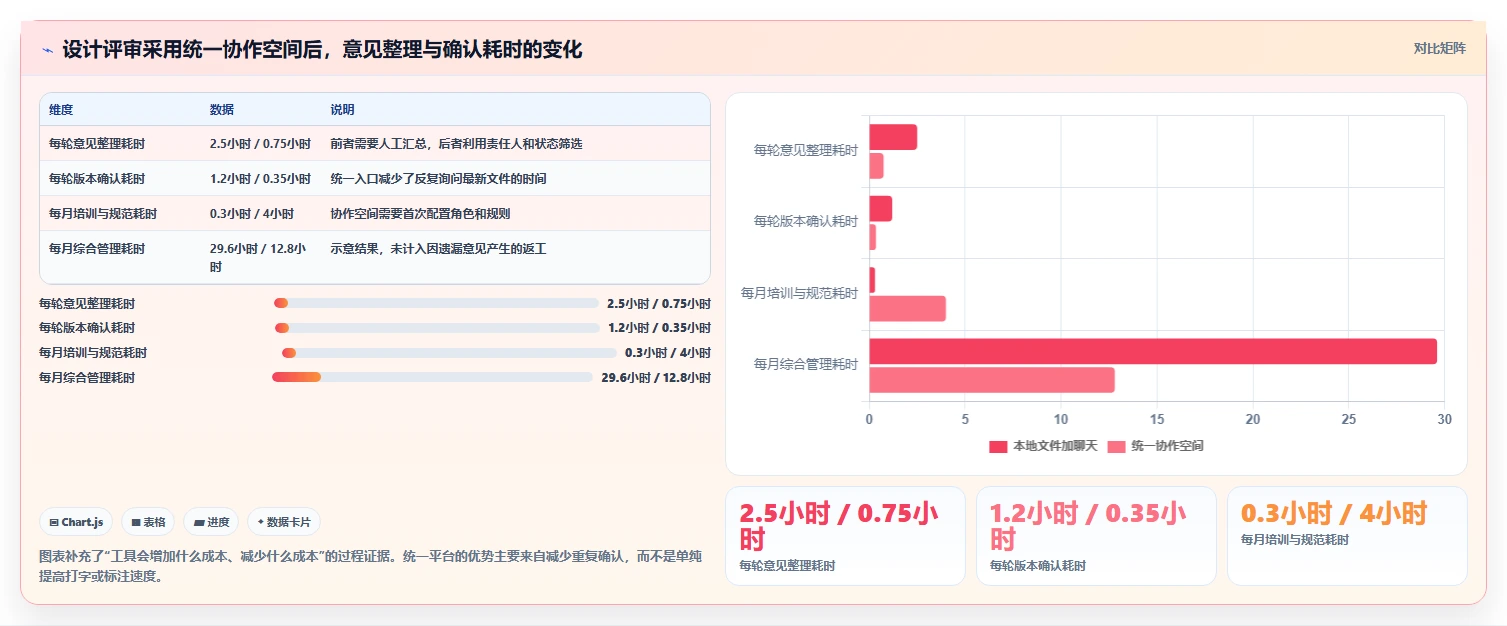This screenshot has width=1507, height=626.
Task: Click the x-axis tick value 30
Action: (1444, 419)
